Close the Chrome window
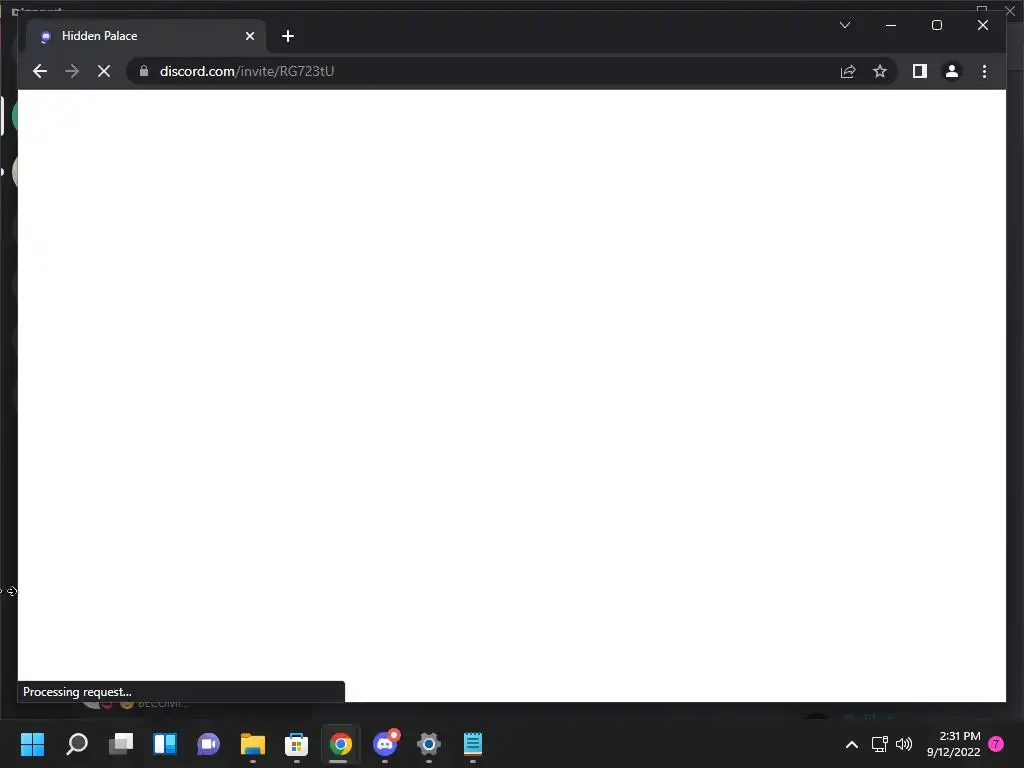1024x768 pixels. [982, 25]
